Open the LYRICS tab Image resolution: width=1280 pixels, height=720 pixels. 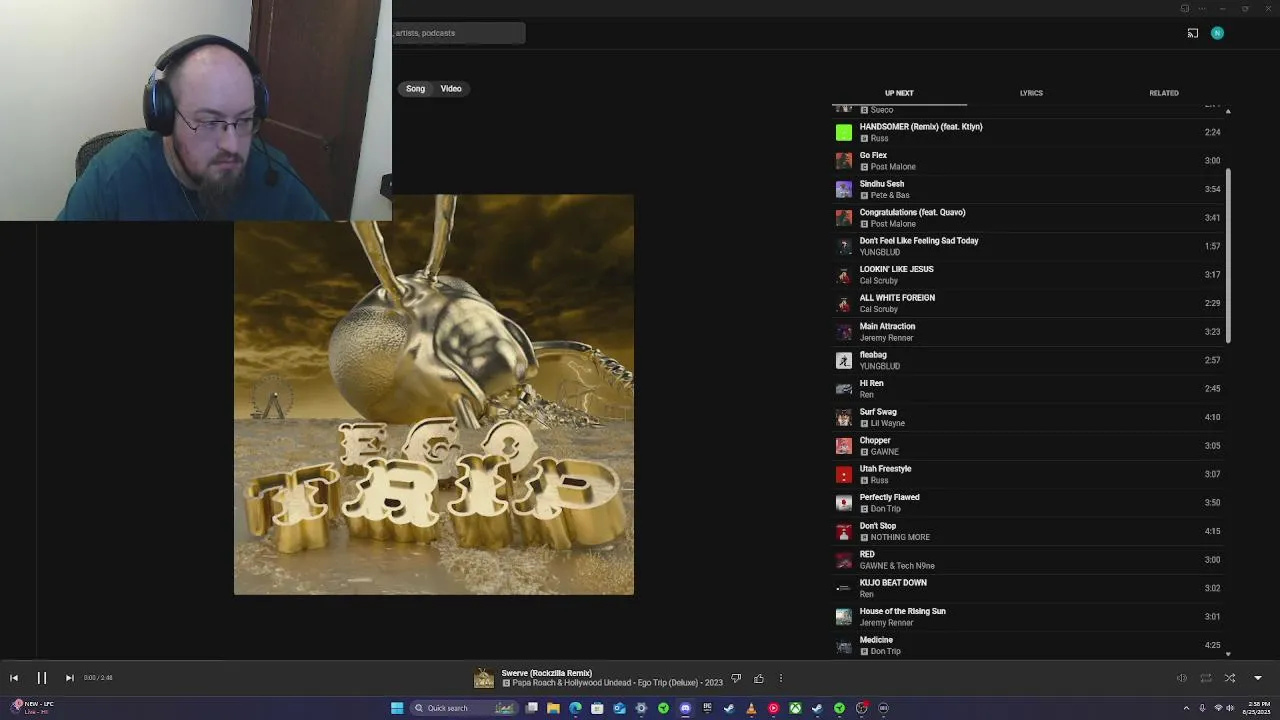point(1031,93)
